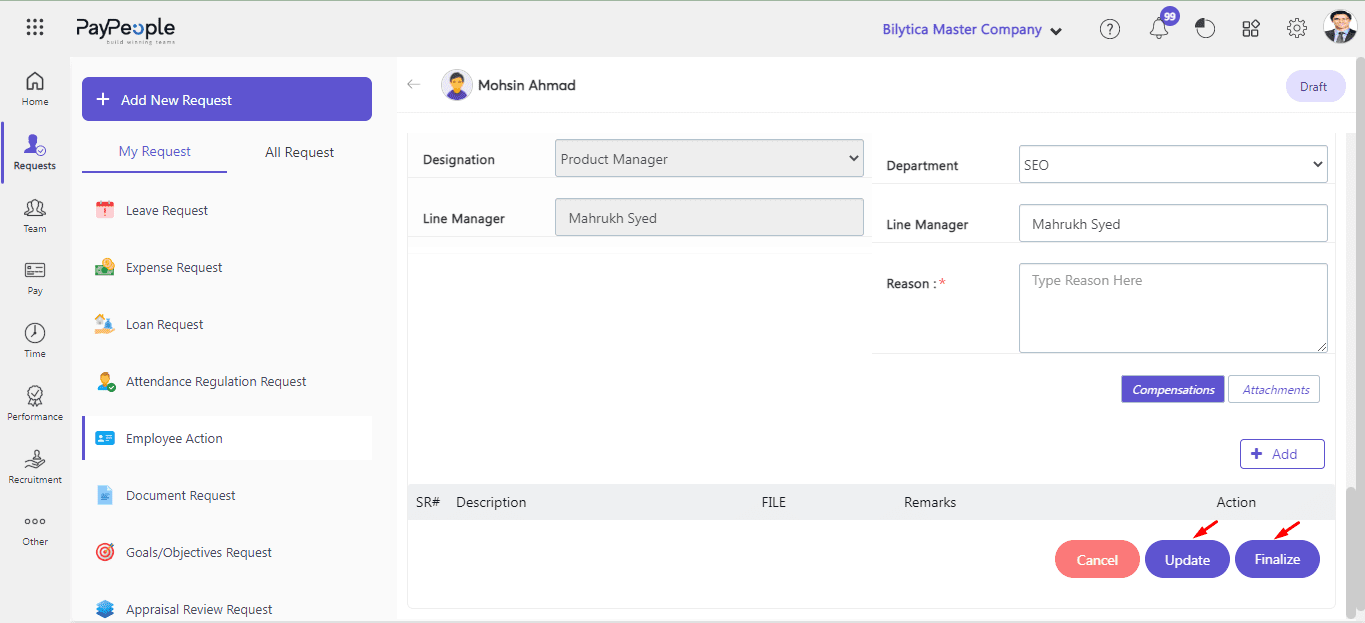Switch to the Attachments tab
The image size is (1365, 623).
1275,390
